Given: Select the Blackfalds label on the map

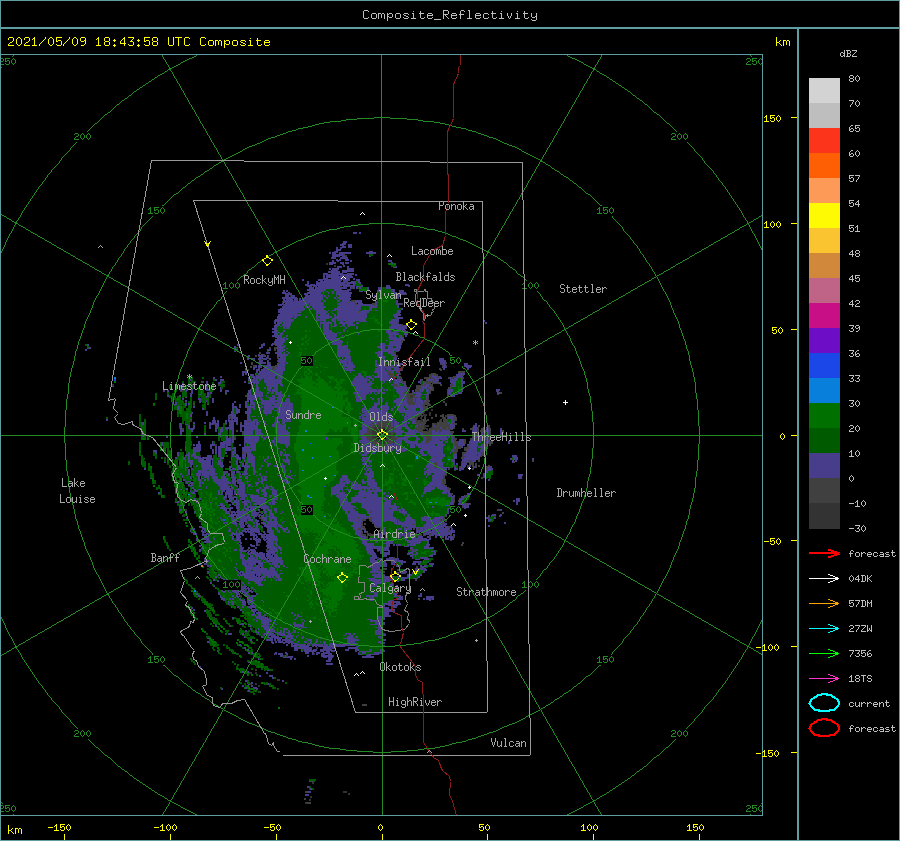Looking at the screenshot, I should tap(425, 277).
